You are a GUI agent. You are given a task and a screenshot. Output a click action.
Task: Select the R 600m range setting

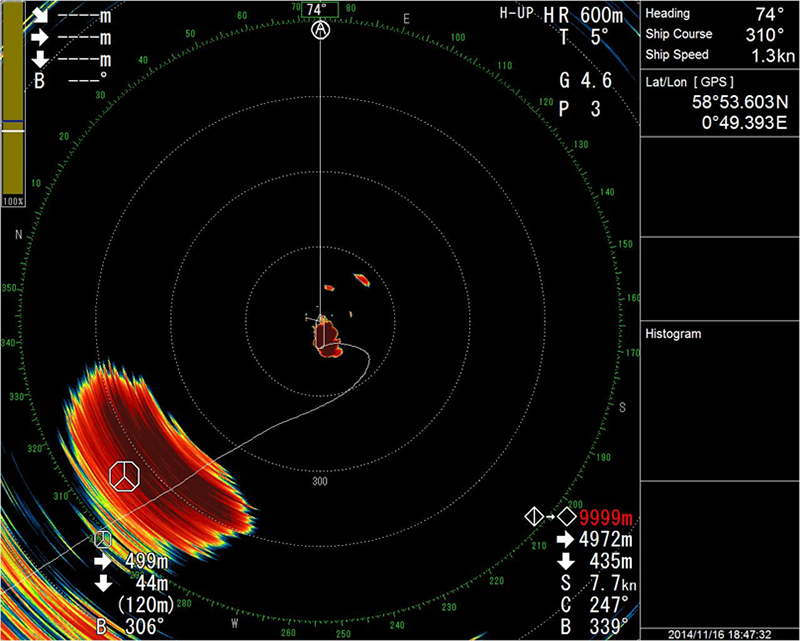(592, 14)
